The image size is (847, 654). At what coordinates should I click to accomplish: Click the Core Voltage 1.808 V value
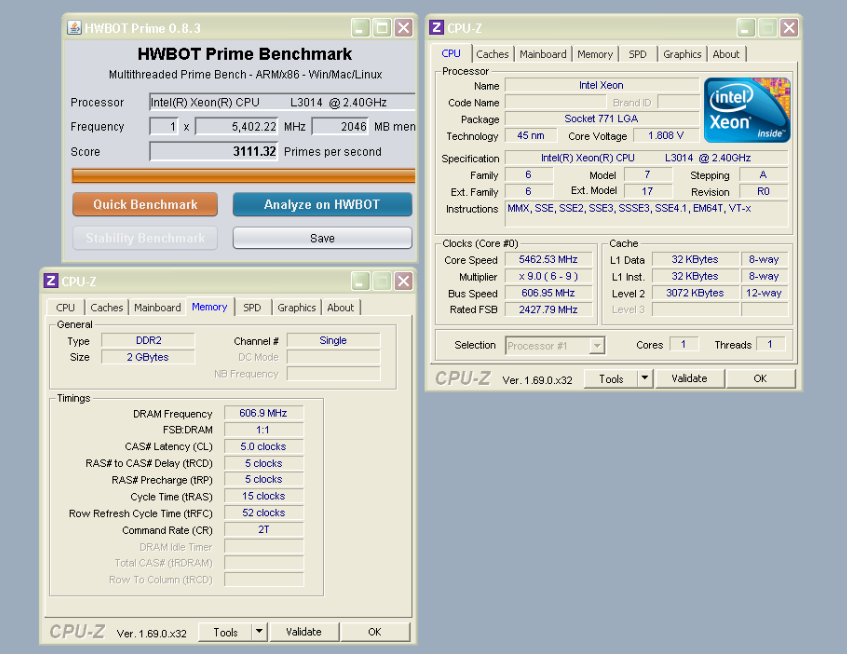666,136
